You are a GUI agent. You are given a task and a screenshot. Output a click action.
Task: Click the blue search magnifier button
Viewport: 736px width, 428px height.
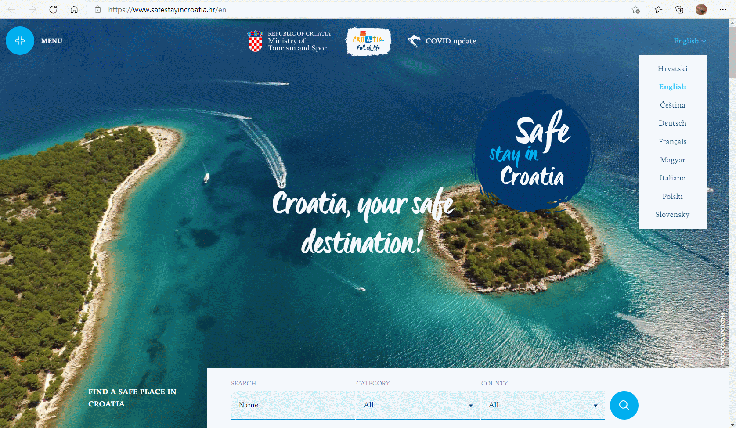(624, 405)
